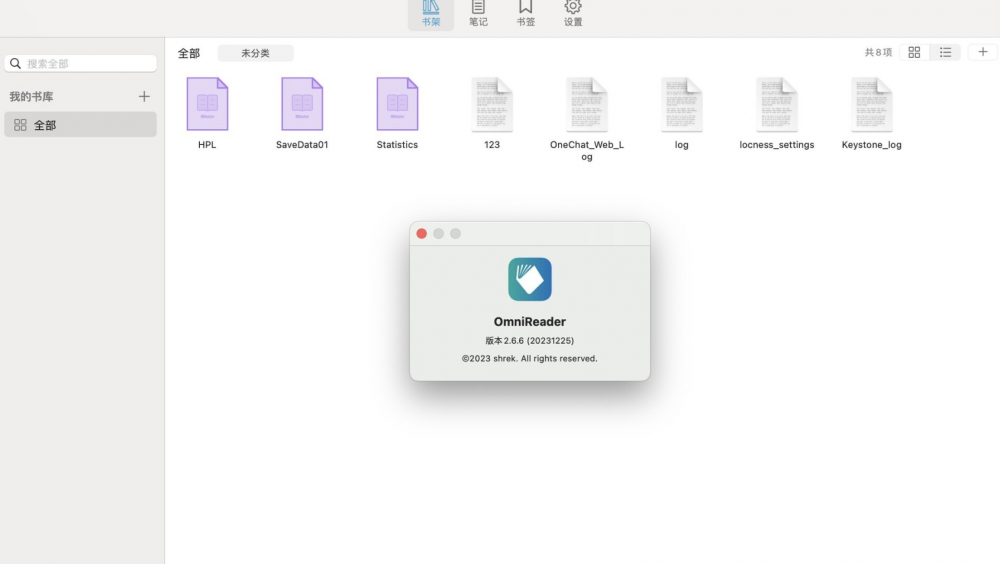Open the locness_settings document
Image resolution: width=1000 pixels, height=564 pixels.
coord(777,104)
